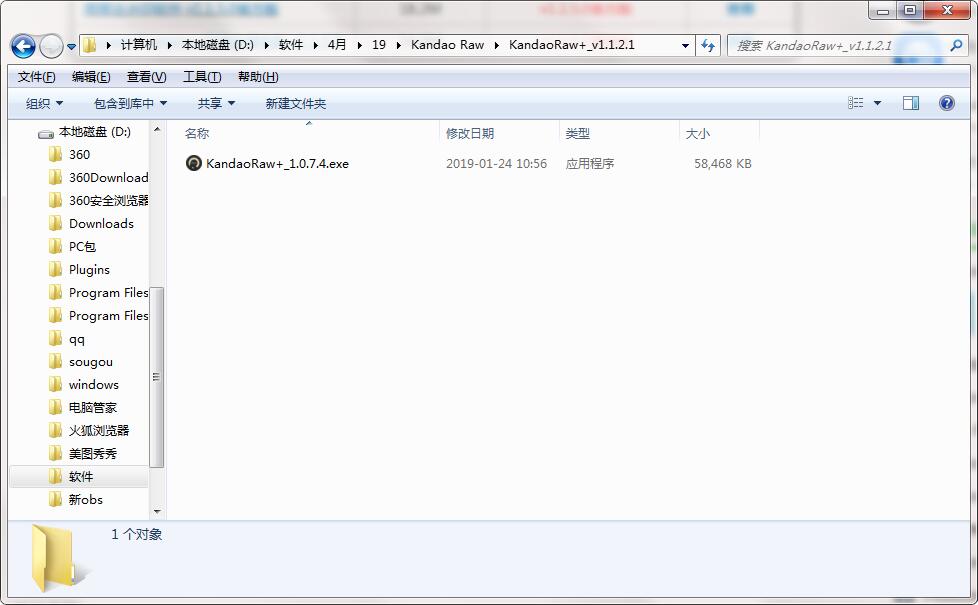Select file KandaoRaw+_1.0.7.4.exe
This screenshot has height=605, width=978.
278,163
